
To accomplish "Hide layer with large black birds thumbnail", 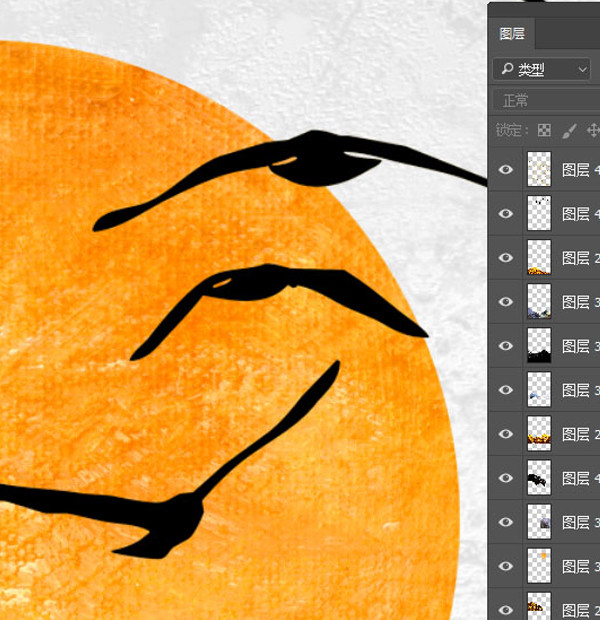I will (x=505, y=478).
